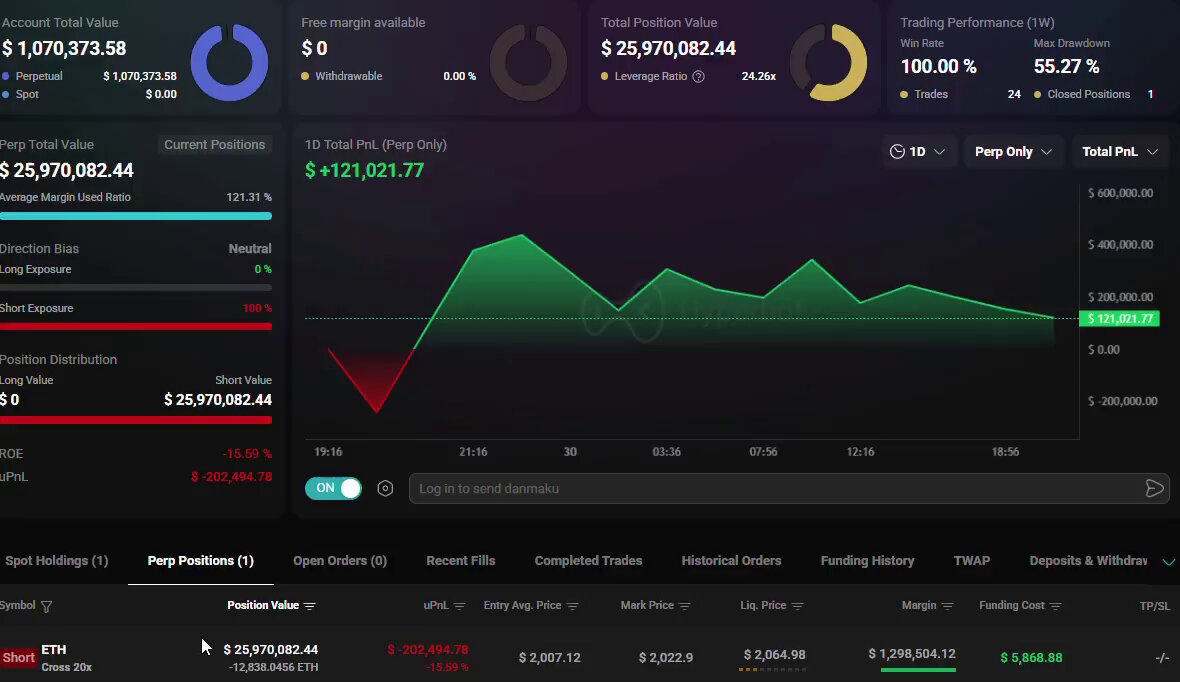Select the Perp Positions (1) tab
Screen dimensions: 1180x682
pyautogui.click(x=201, y=561)
